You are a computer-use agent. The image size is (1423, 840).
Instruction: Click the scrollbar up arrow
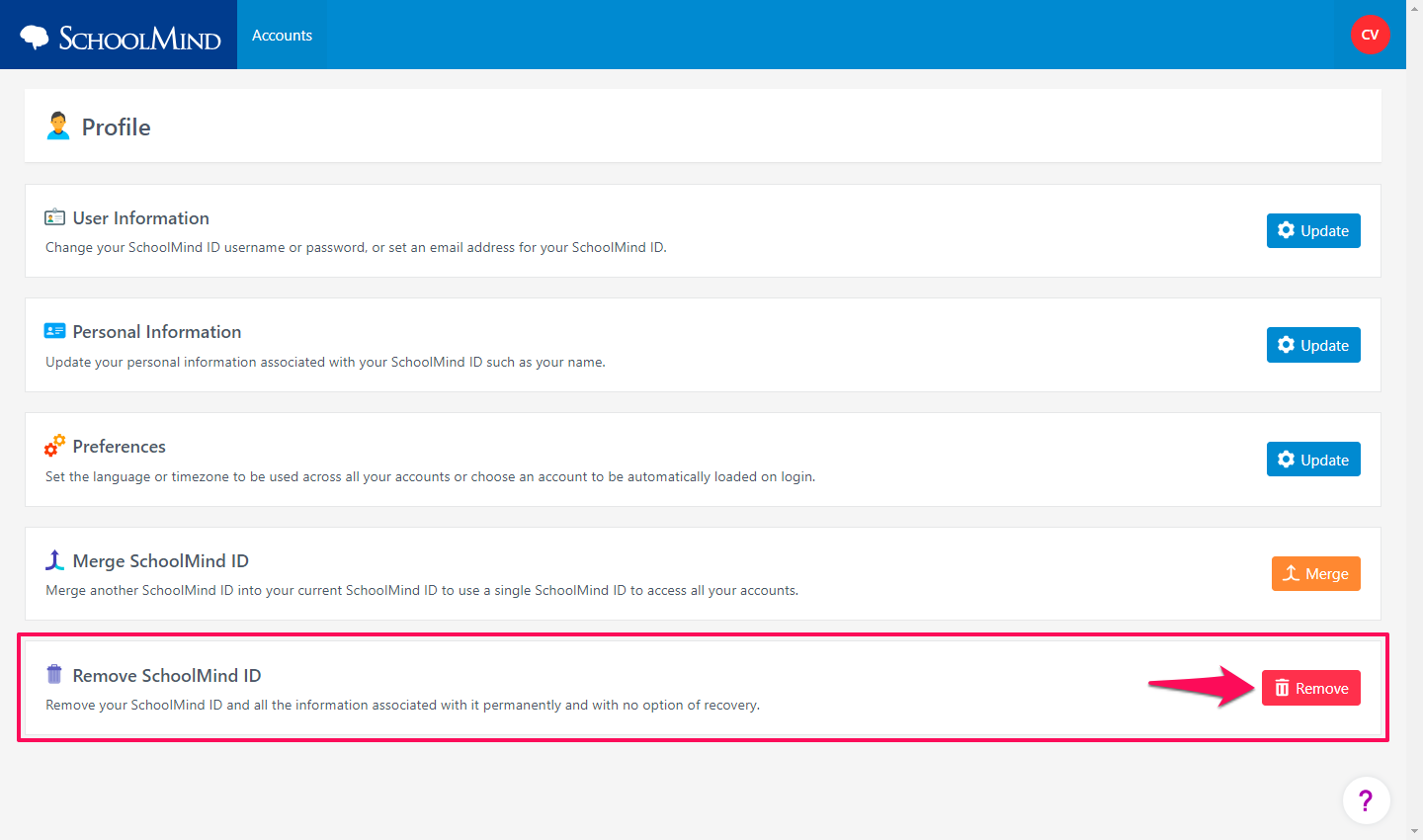point(1415,6)
